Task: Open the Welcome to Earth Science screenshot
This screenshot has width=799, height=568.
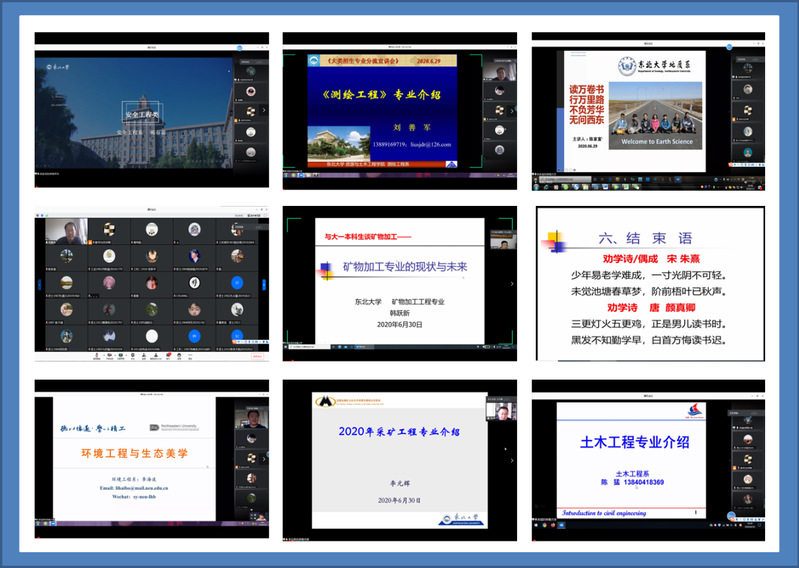Action: pyautogui.click(x=648, y=110)
